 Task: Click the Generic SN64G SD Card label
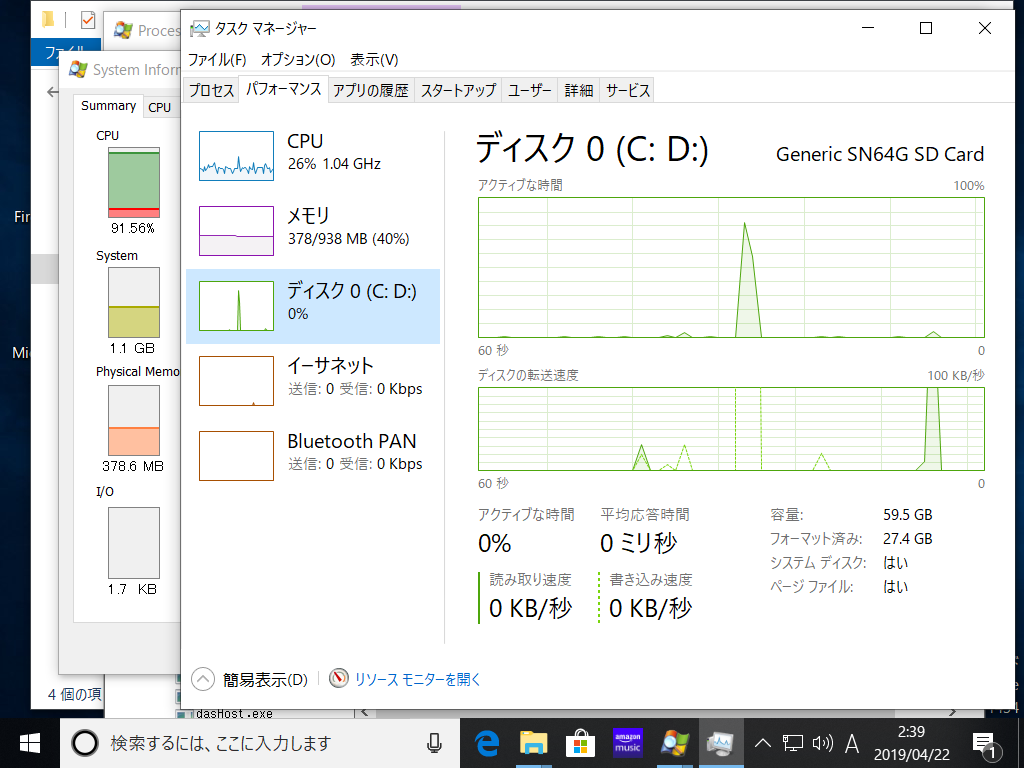(880, 155)
